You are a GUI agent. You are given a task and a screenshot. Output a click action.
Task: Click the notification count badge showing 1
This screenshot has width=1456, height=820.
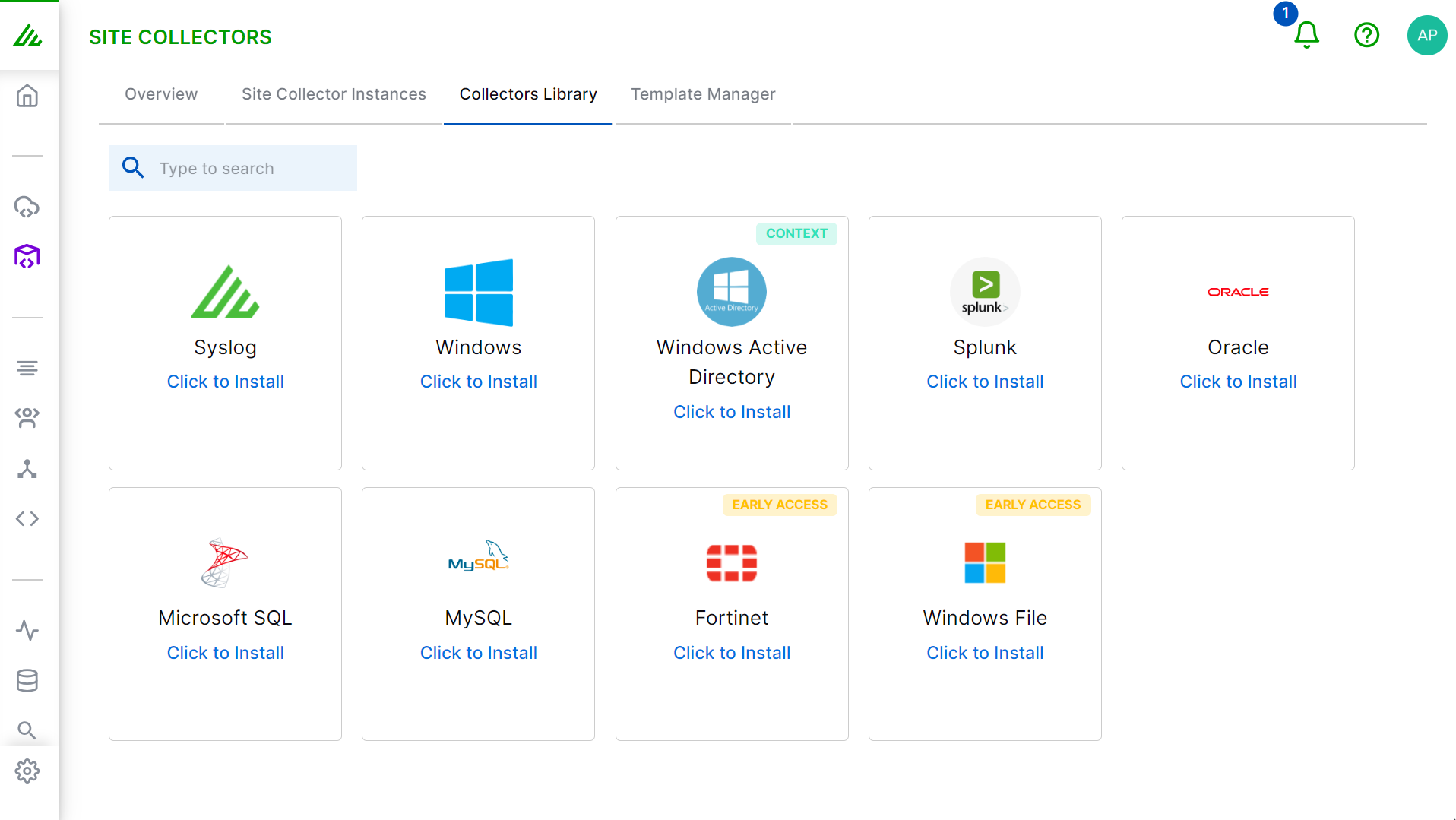(x=1285, y=13)
